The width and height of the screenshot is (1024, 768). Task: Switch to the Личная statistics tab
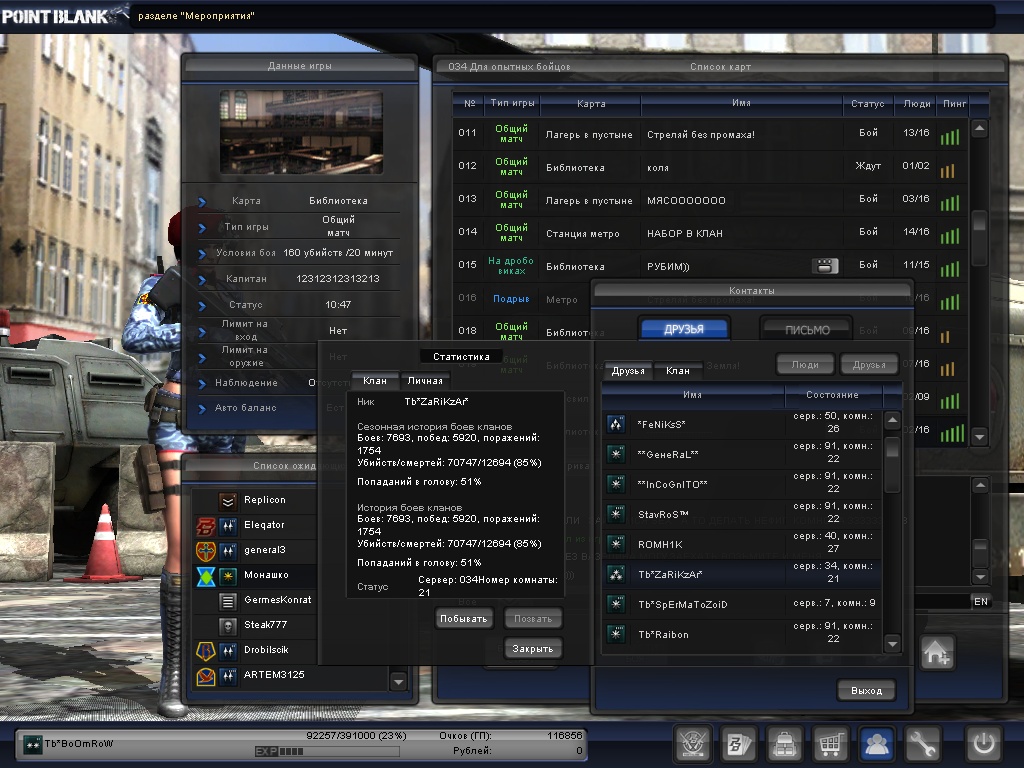(425, 381)
